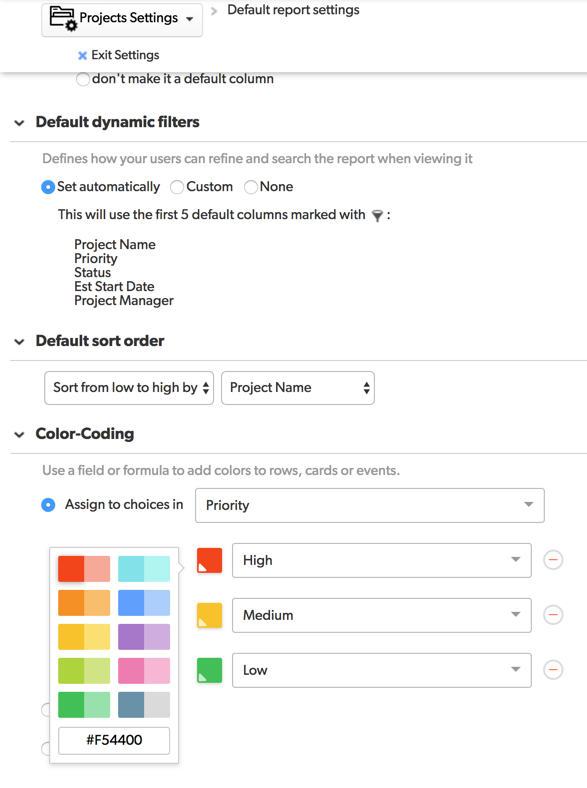Remove the High priority color row
This screenshot has height=788, width=587.
click(x=553, y=560)
